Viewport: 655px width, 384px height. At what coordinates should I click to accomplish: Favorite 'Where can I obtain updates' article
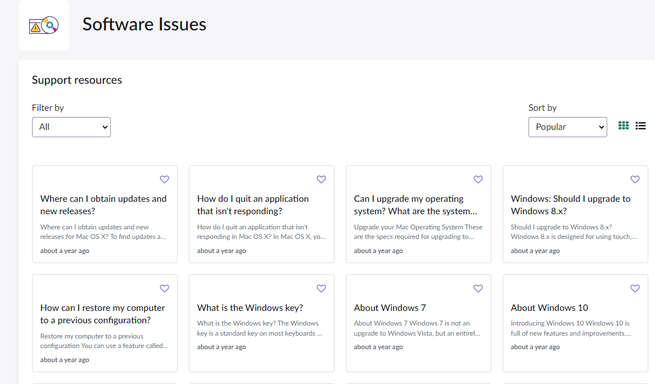pyautogui.click(x=165, y=179)
